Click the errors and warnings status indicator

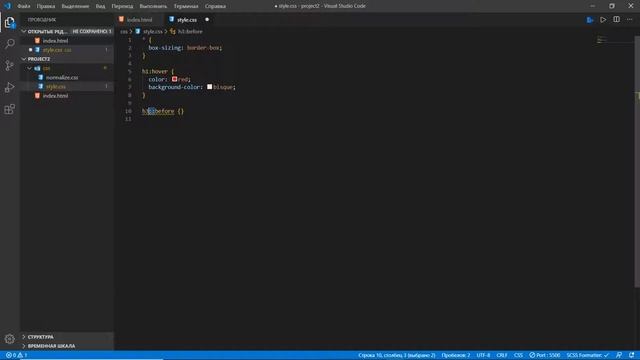point(16,355)
